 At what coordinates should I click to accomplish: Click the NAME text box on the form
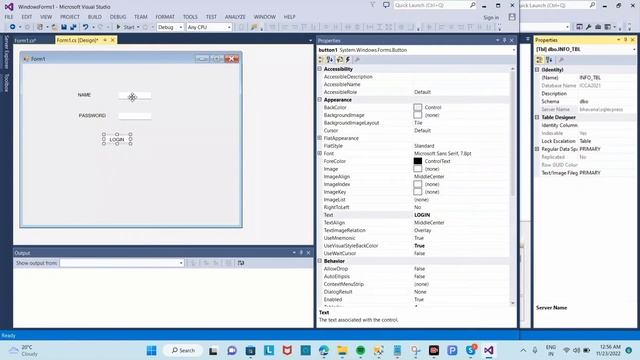(x=135, y=96)
